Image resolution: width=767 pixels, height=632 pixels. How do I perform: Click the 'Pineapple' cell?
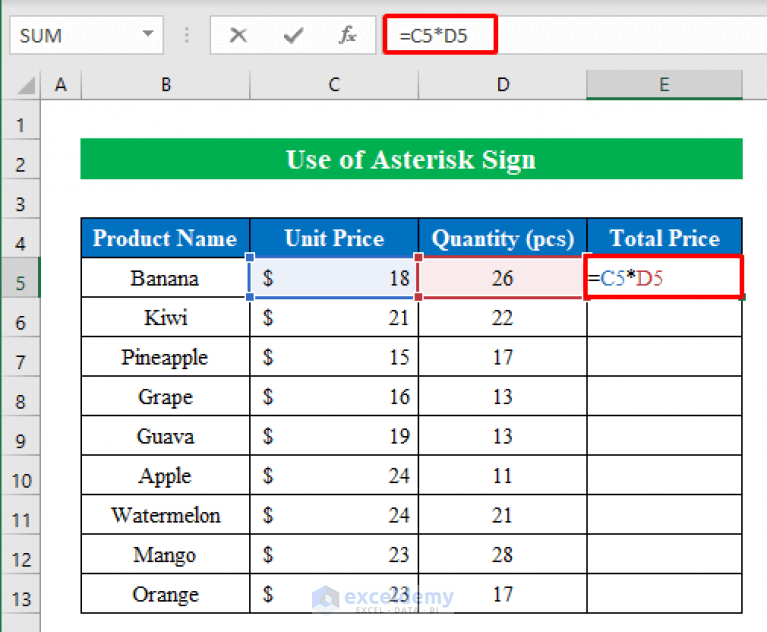pos(165,357)
